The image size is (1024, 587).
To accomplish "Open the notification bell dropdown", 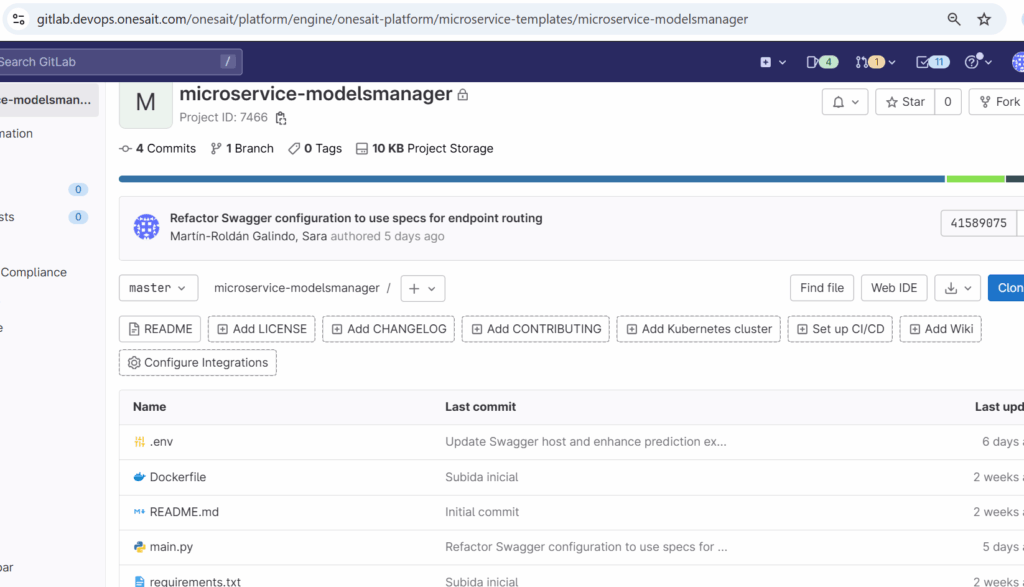I will (845, 102).
